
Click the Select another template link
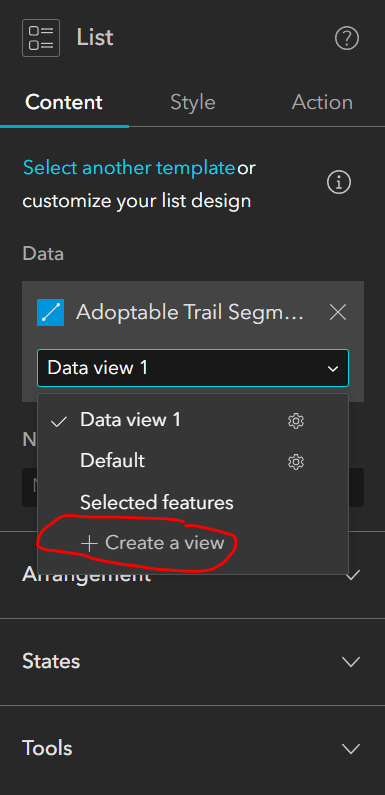(129, 167)
